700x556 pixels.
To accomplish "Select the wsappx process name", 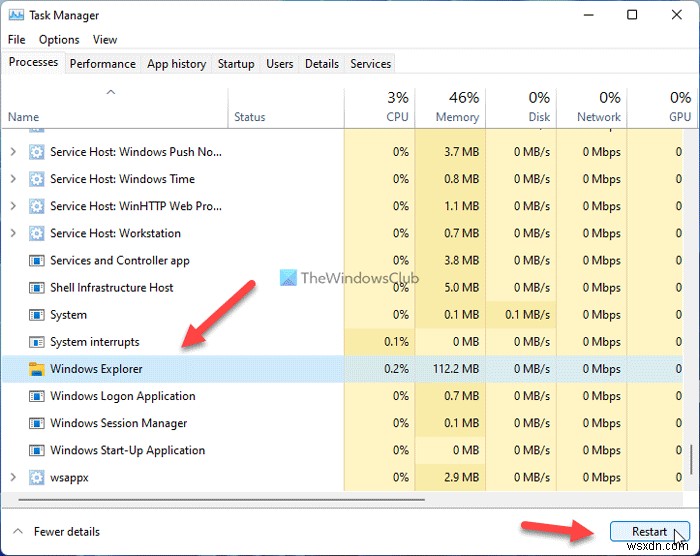I will point(69,478).
